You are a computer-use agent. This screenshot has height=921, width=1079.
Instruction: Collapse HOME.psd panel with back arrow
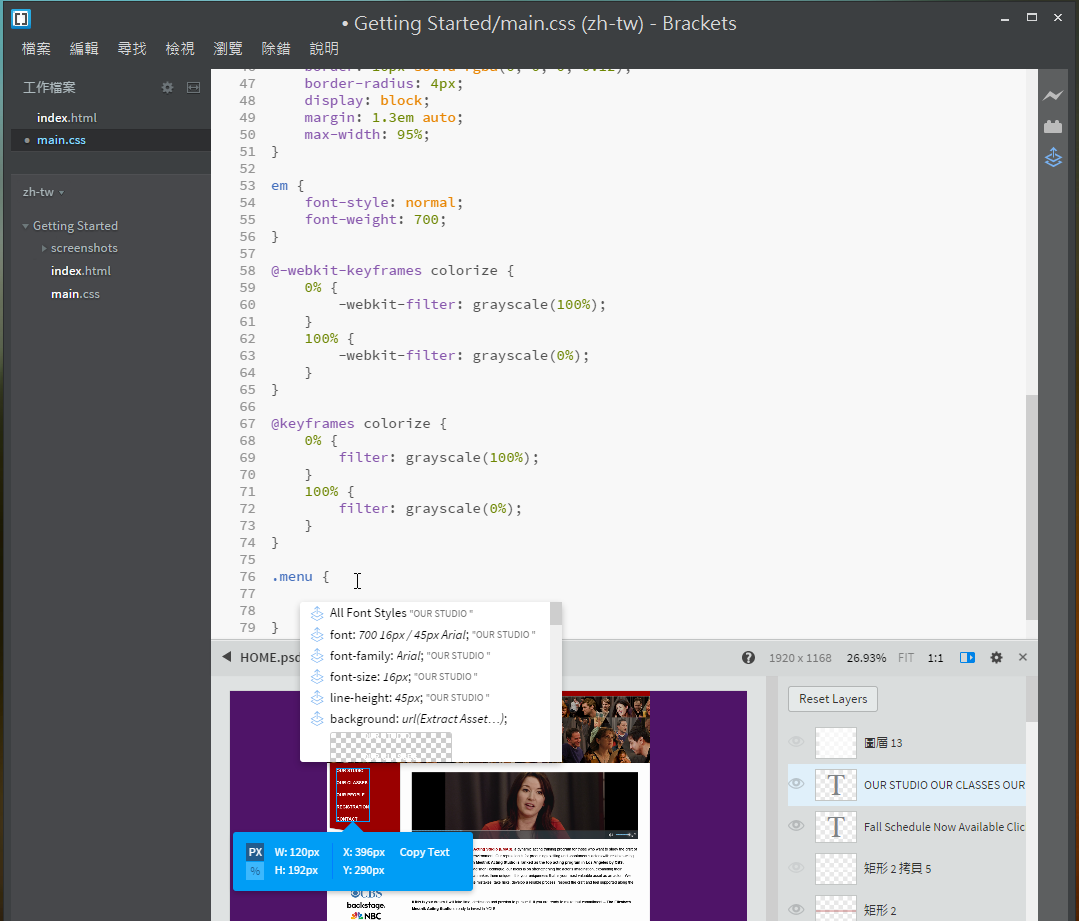(226, 657)
